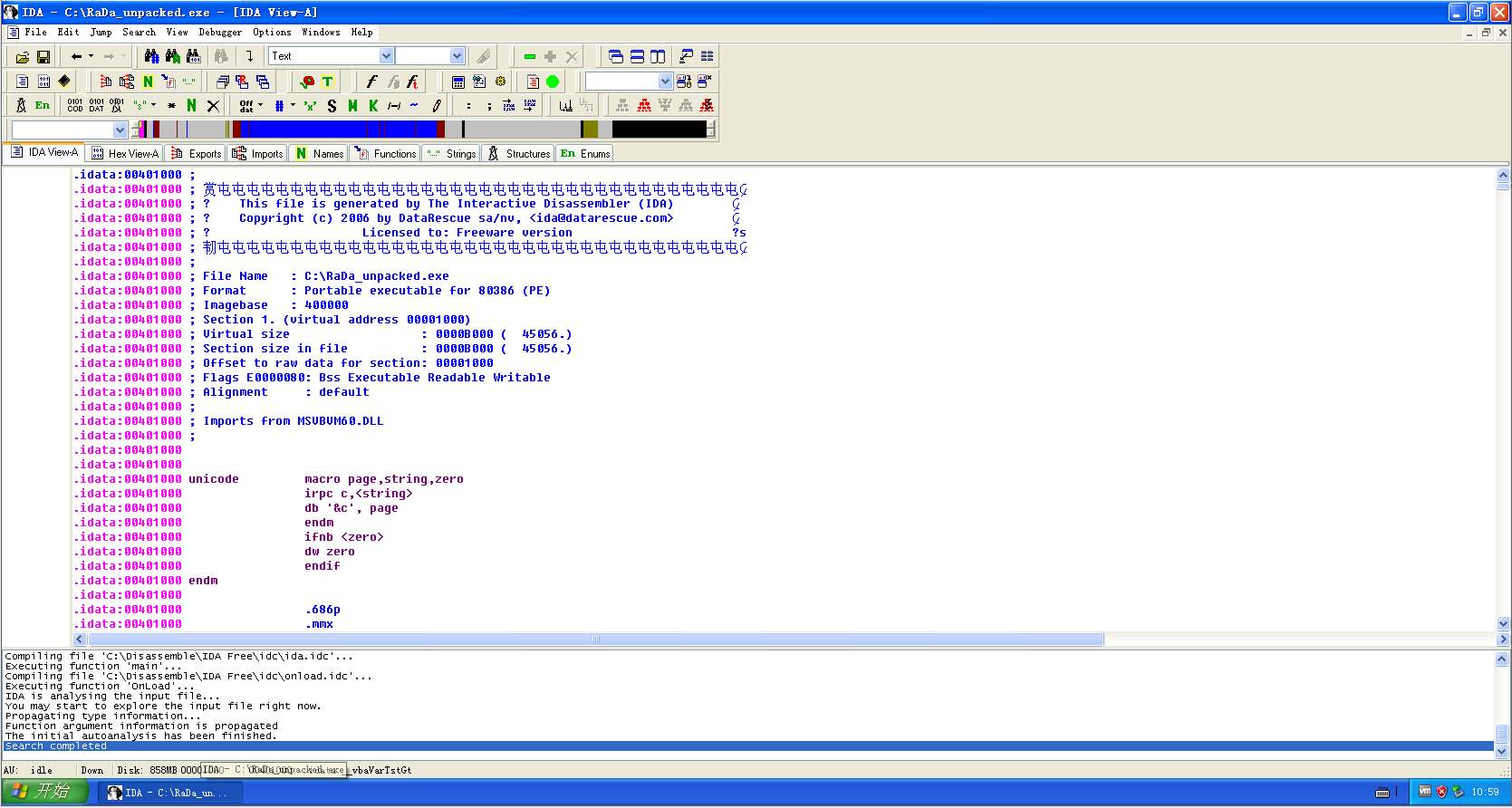Click the green 'x' character operand icon
1512x808 pixels.
[311, 106]
